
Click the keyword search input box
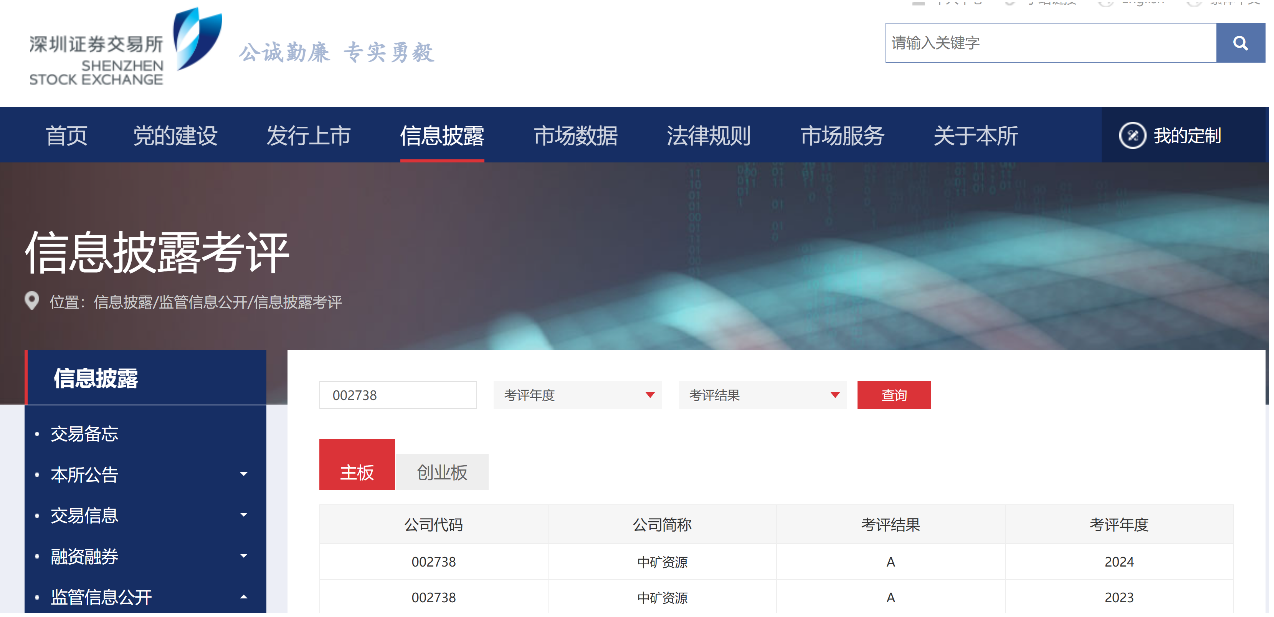(1050, 43)
